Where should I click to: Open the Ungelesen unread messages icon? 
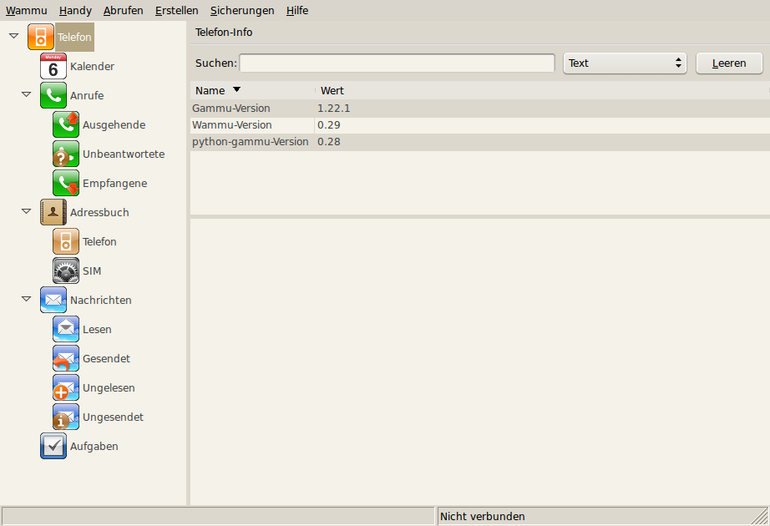point(66,388)
